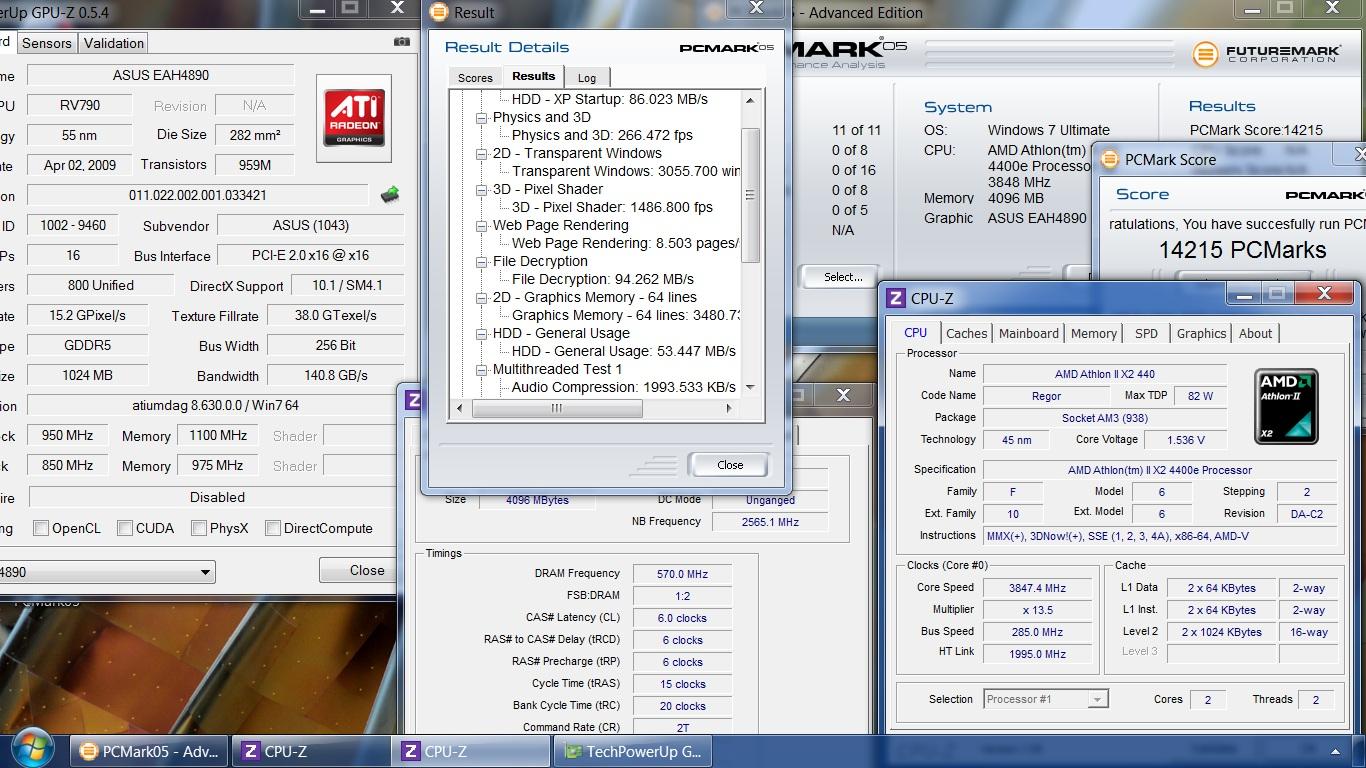Viewport: 1366px width, 768px height.
Task: Switch to the Graphics tab in CPU-Z
Action: pos(1201,334)
